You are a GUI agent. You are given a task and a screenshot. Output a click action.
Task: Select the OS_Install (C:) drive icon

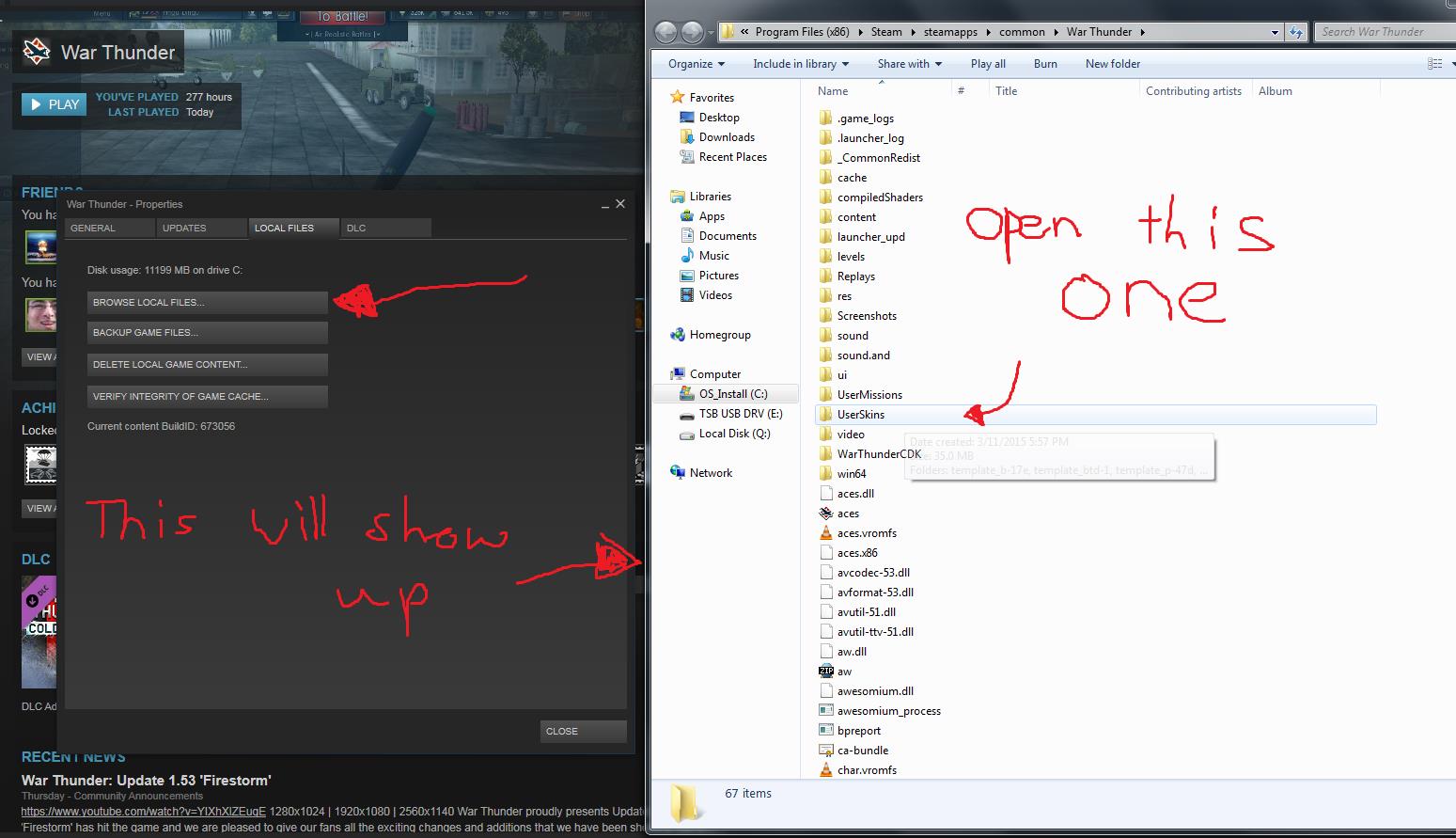686,394
